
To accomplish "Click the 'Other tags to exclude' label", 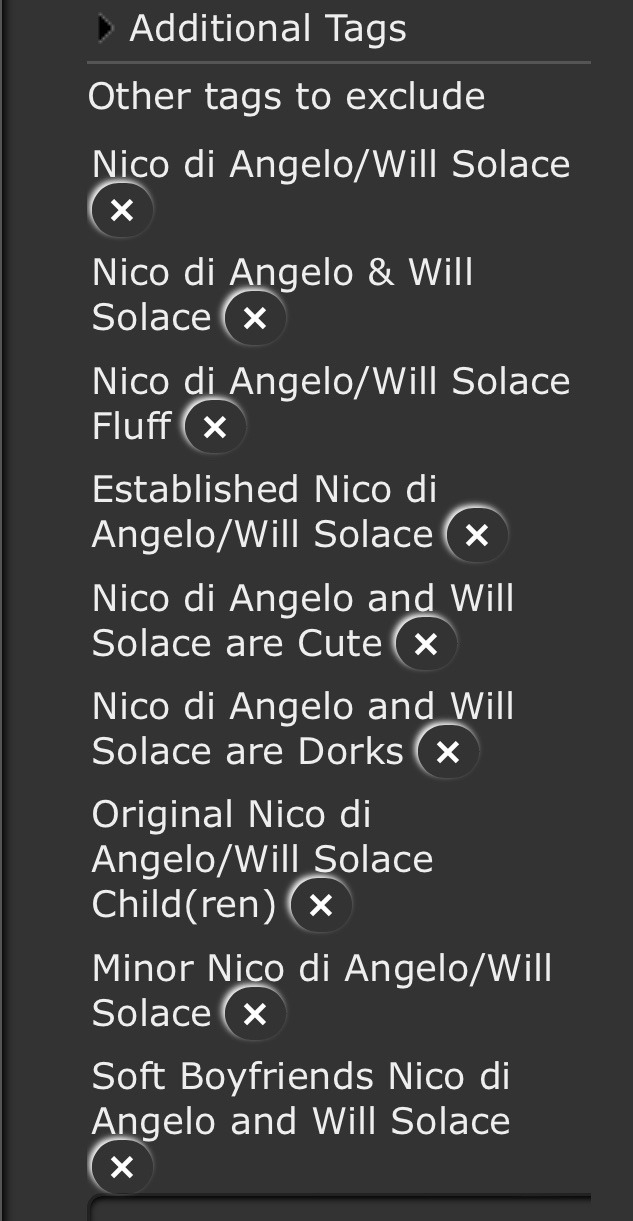I will [286, 97].
